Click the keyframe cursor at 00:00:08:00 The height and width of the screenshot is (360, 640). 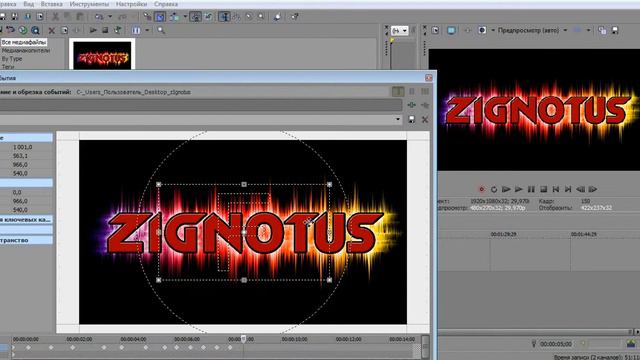pos(243,339)
